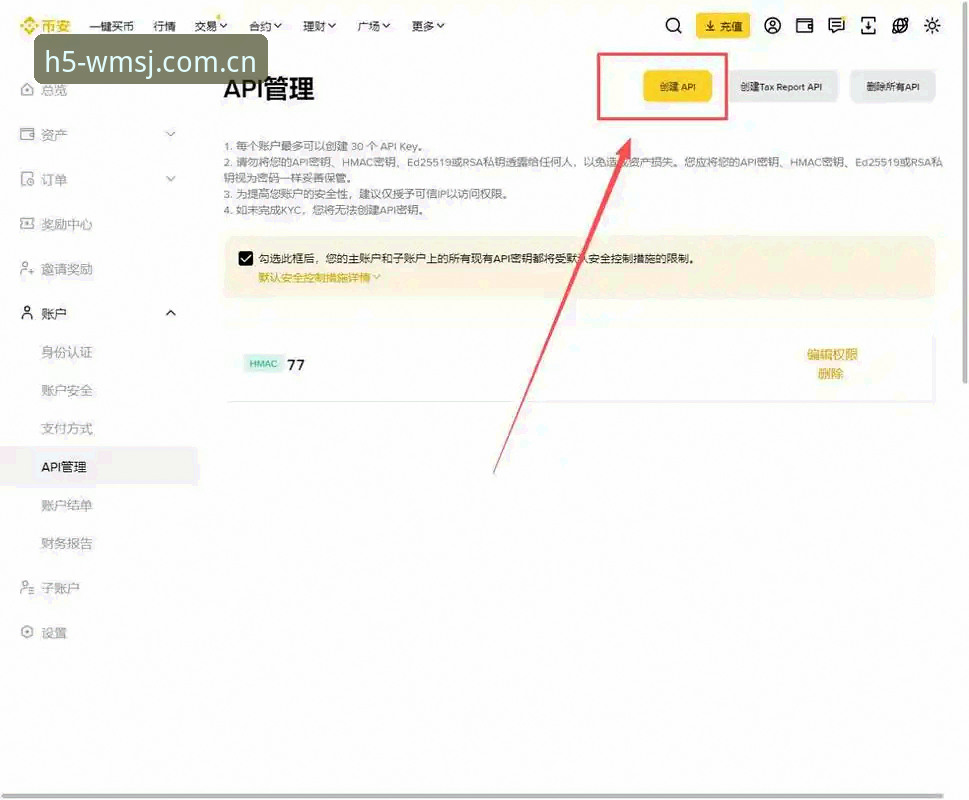Open the wallet icon in header
969x800 pixels.
(805, 26)
